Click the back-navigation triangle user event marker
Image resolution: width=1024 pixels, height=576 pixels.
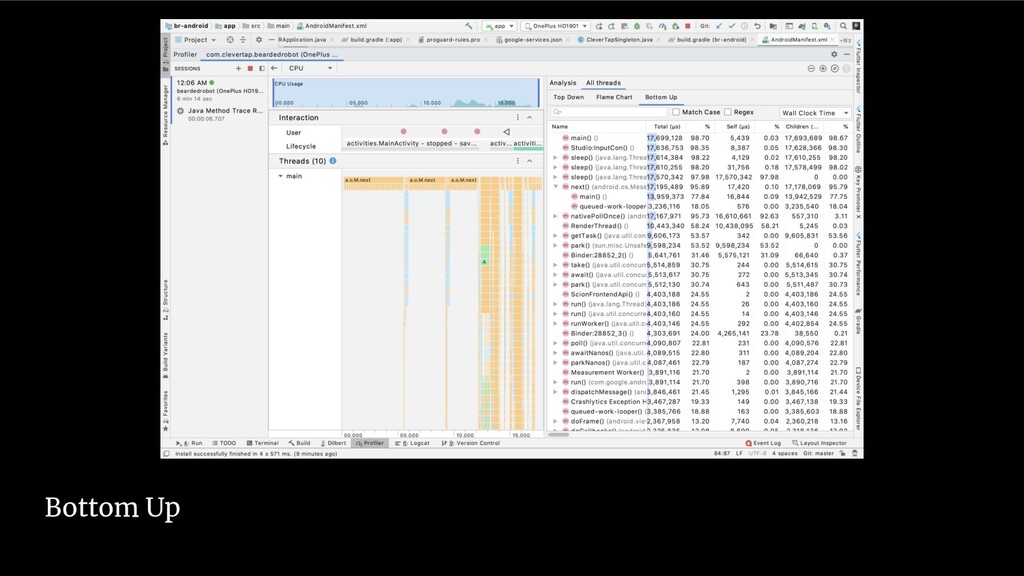(x=506, y=132)
